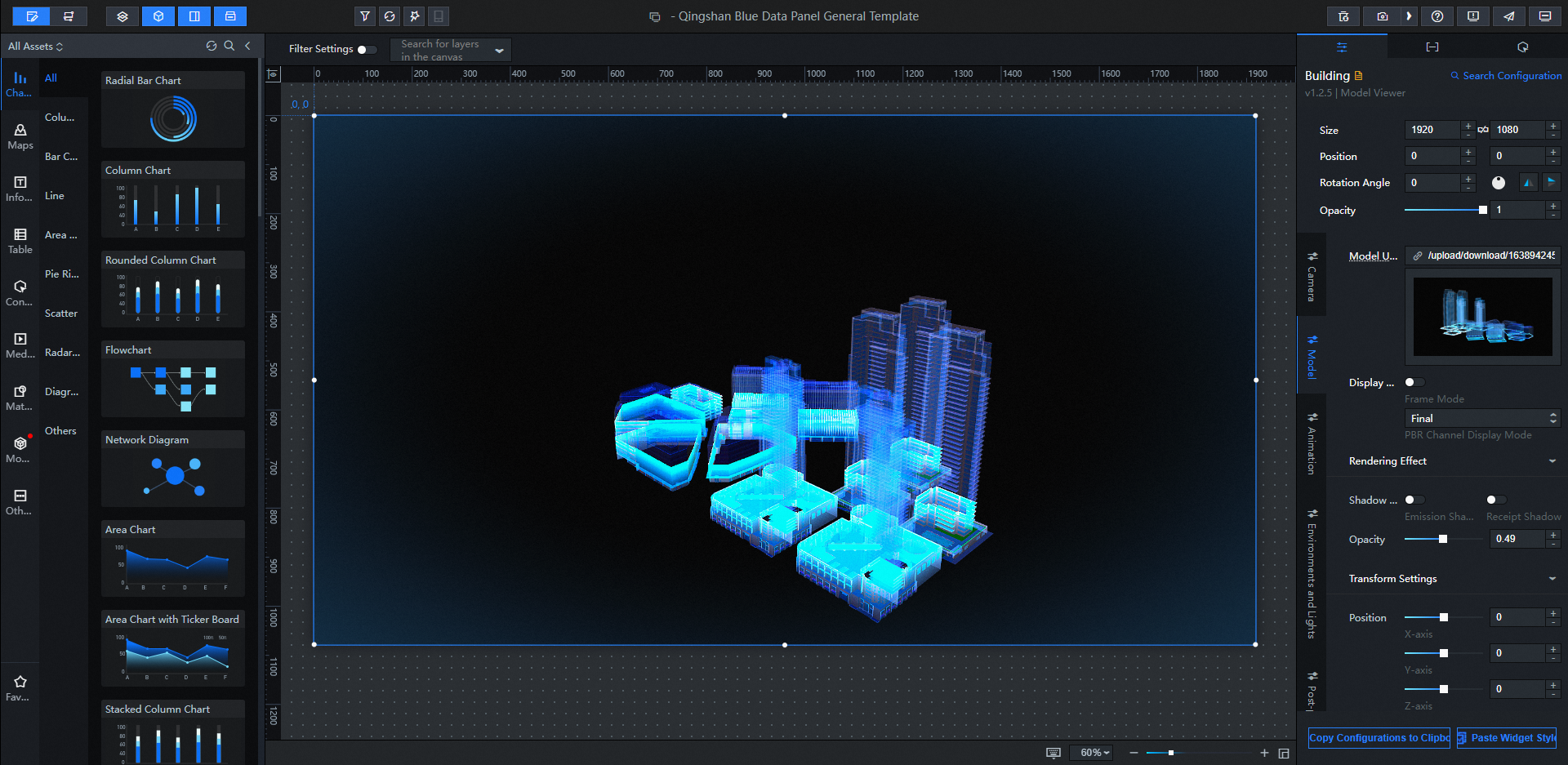
Task: Click Copy Configurations to Clipboard button
Action: coord(1379,738)
